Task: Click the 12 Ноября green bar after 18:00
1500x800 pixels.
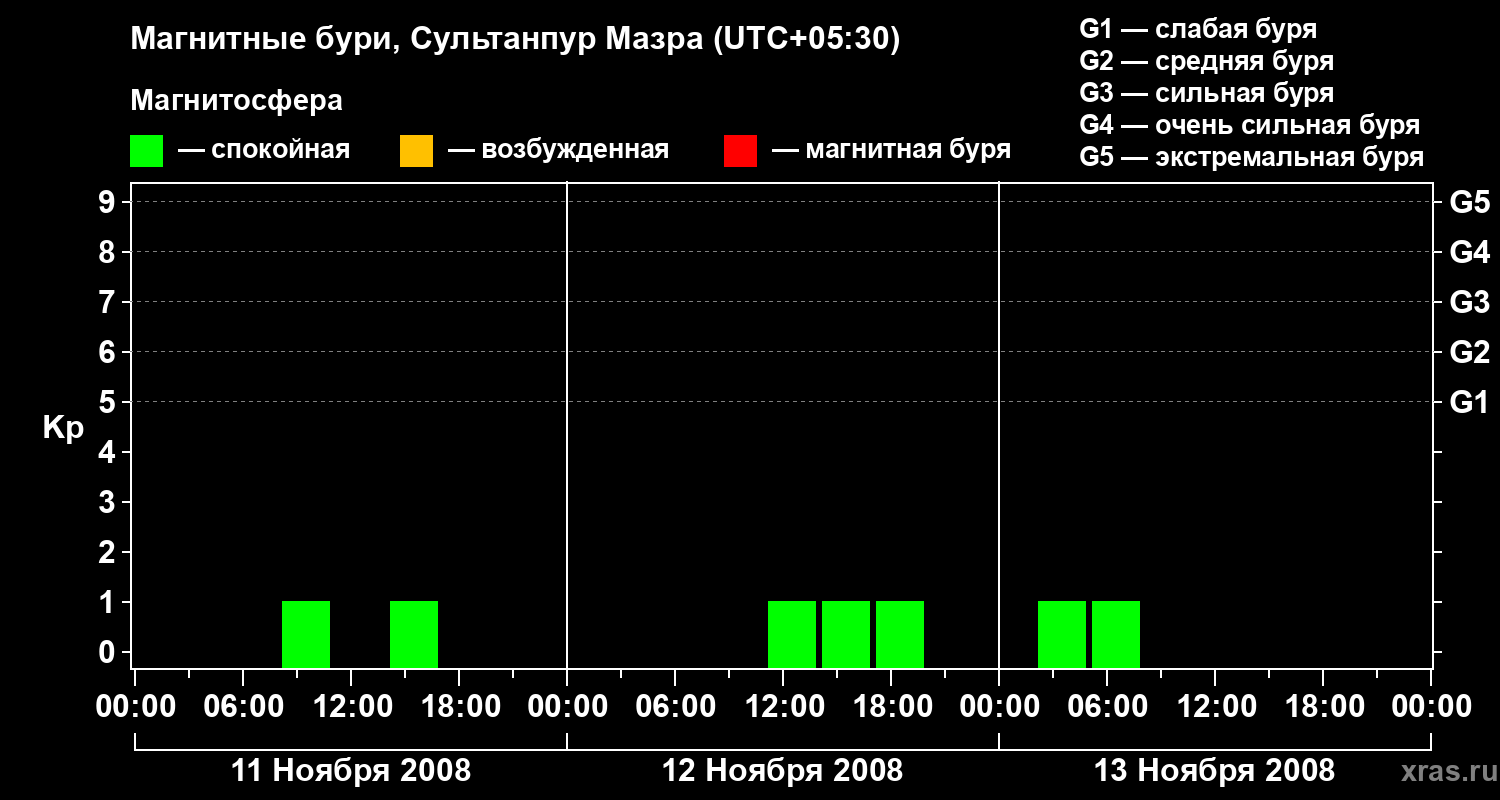Action: tap(900, 634)
